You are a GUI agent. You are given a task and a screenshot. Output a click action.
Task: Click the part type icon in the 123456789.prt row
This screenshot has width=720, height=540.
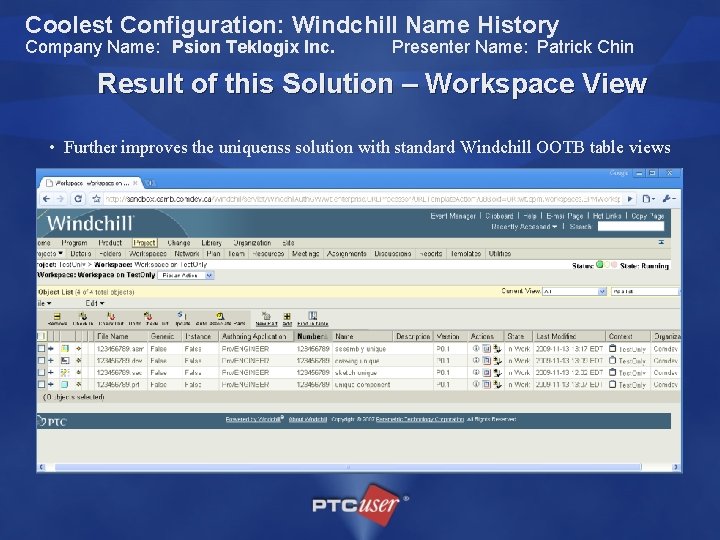tap(65, 384)
